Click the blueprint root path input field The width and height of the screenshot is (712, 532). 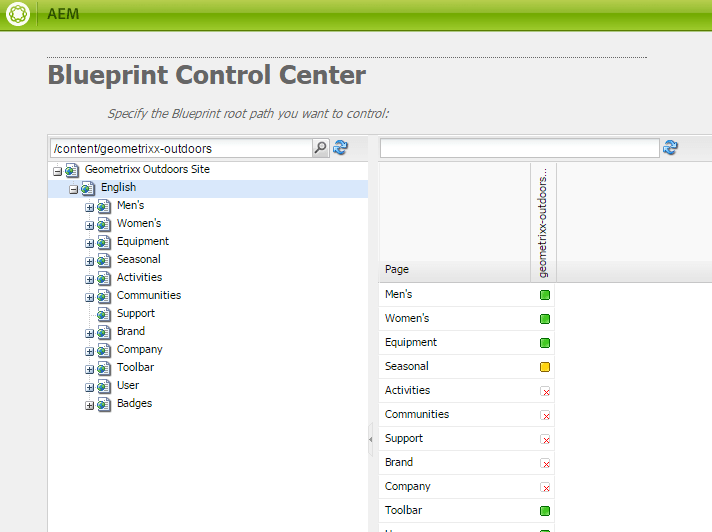(180, 148)
